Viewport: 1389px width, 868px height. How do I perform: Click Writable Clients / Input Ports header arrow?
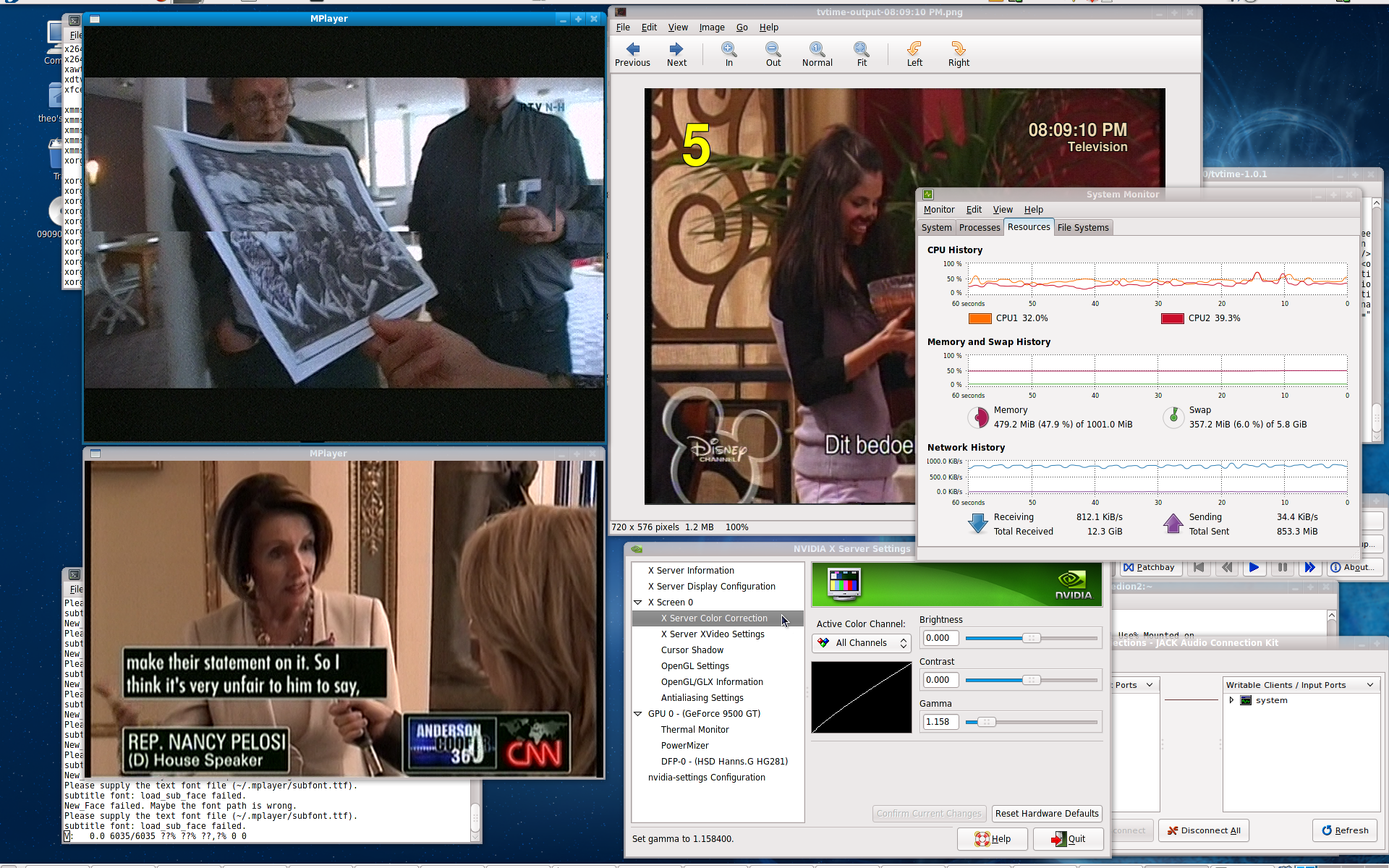pos(1369,685)
